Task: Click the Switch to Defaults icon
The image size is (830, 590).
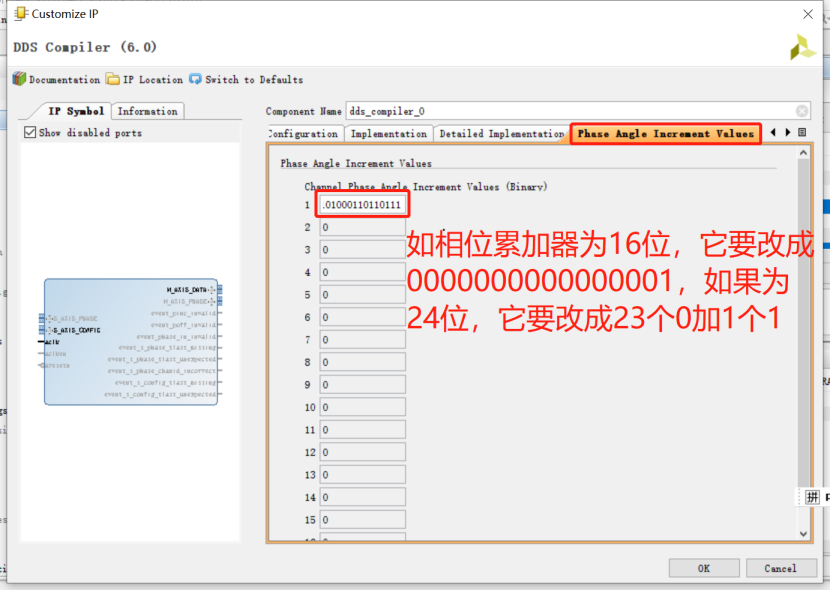Action: [195, 79]
